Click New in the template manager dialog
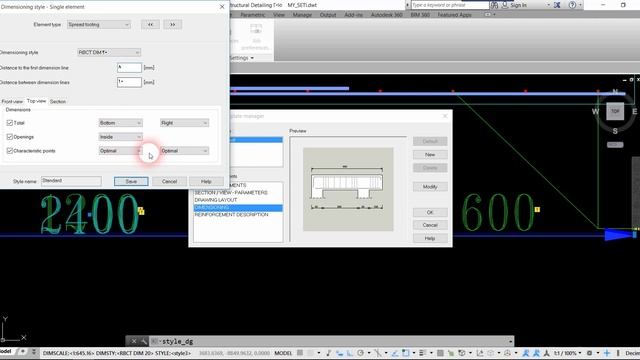Viewport: 640px width, 360px height. 430,155
